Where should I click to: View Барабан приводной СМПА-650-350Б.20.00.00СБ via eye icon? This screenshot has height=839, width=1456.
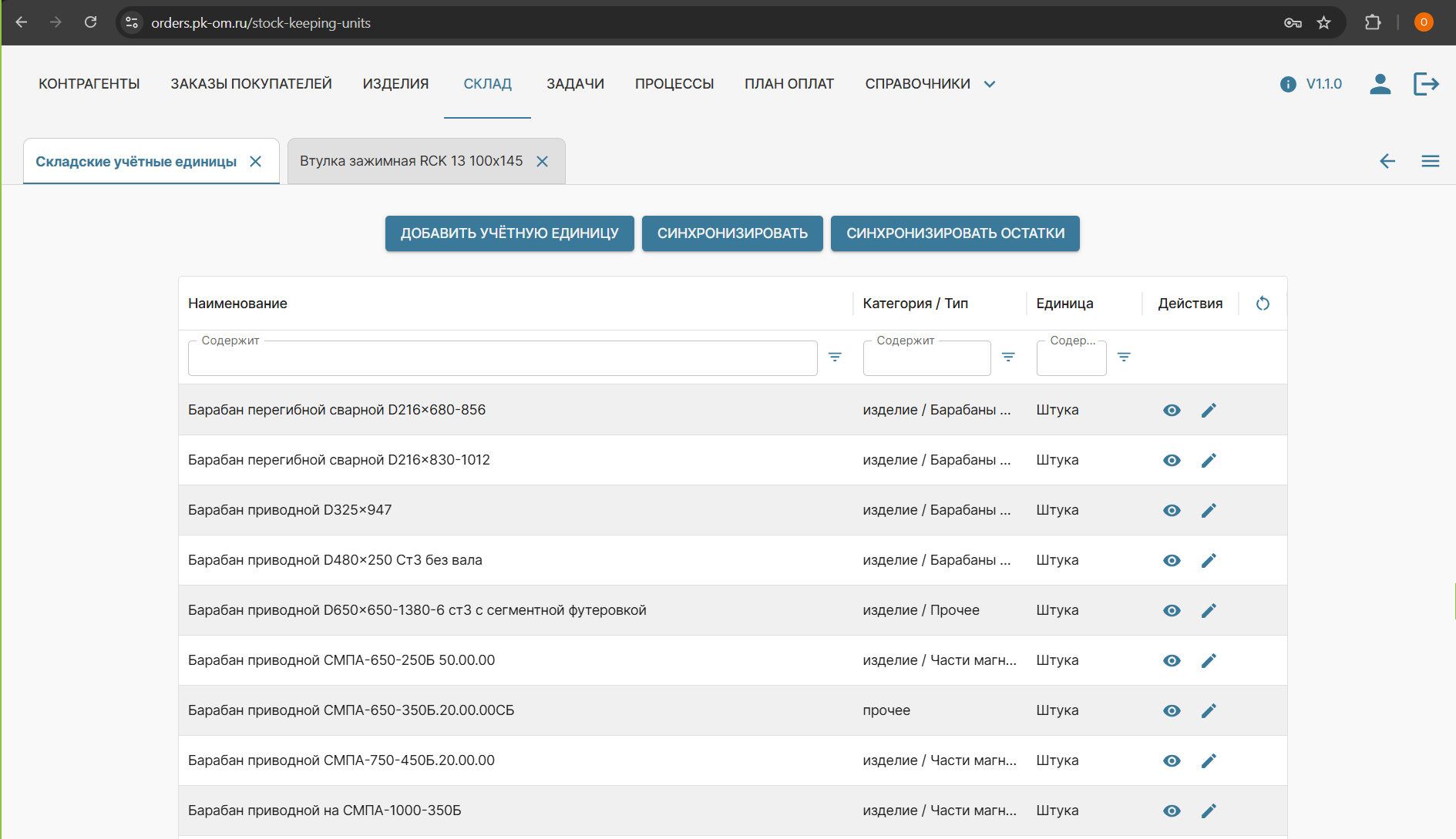(1171, 710)
